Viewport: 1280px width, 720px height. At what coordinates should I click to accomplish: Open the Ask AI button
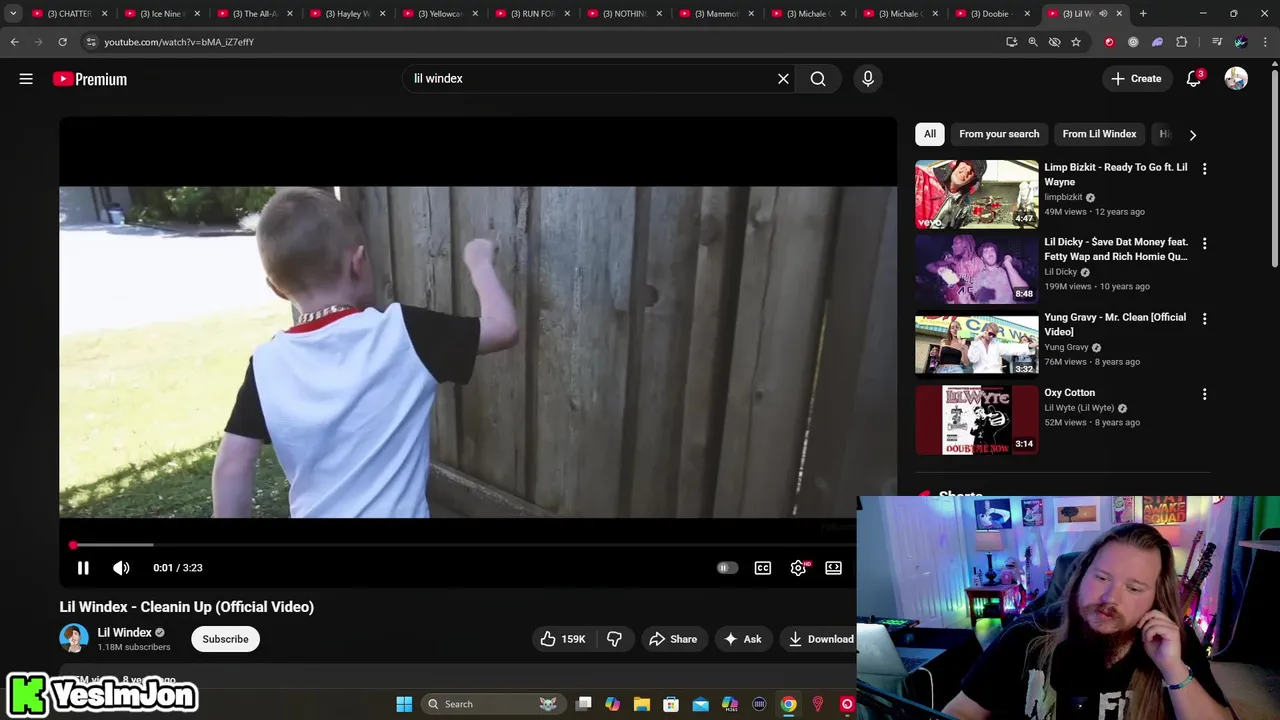(743, 639)
